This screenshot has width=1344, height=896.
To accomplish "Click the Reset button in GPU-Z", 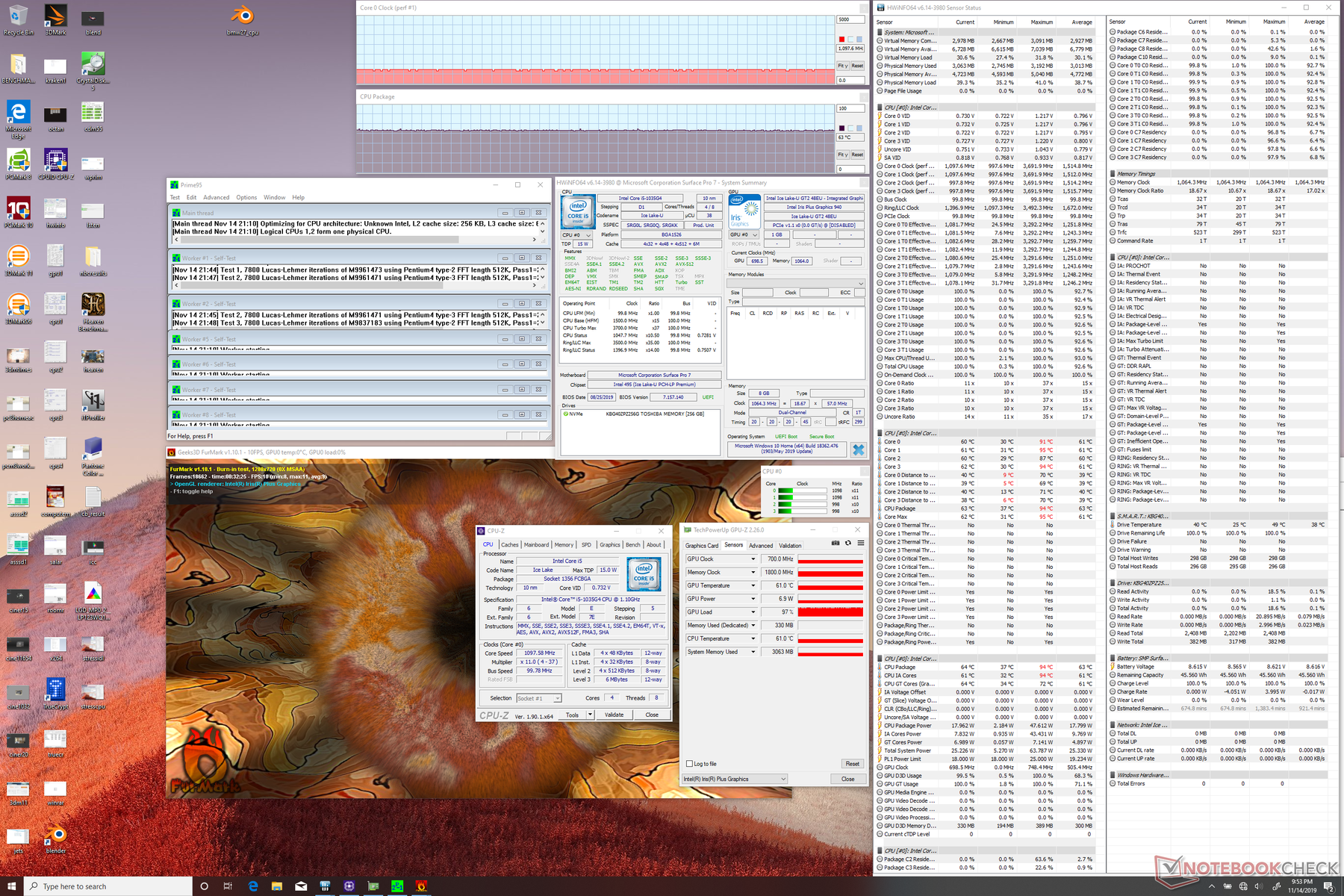I will [852, 764].
